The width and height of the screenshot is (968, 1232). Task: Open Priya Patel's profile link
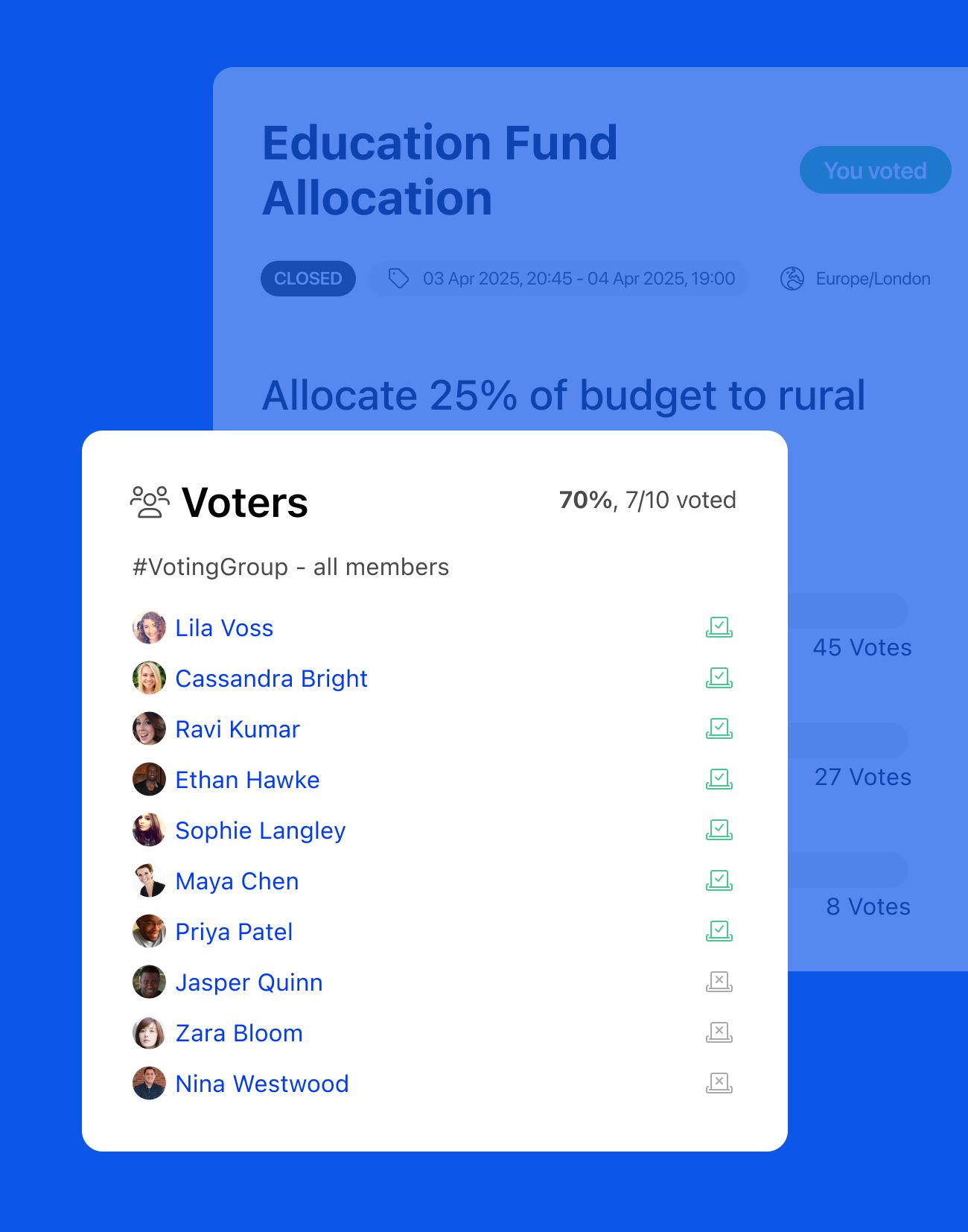234,931
